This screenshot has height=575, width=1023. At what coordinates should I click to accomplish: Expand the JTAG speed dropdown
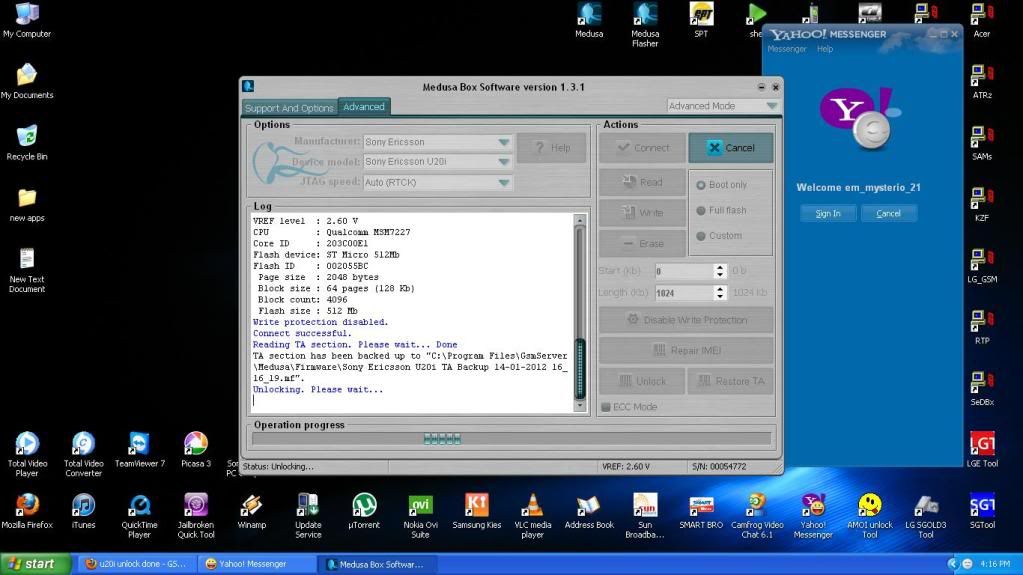(504, 183)
